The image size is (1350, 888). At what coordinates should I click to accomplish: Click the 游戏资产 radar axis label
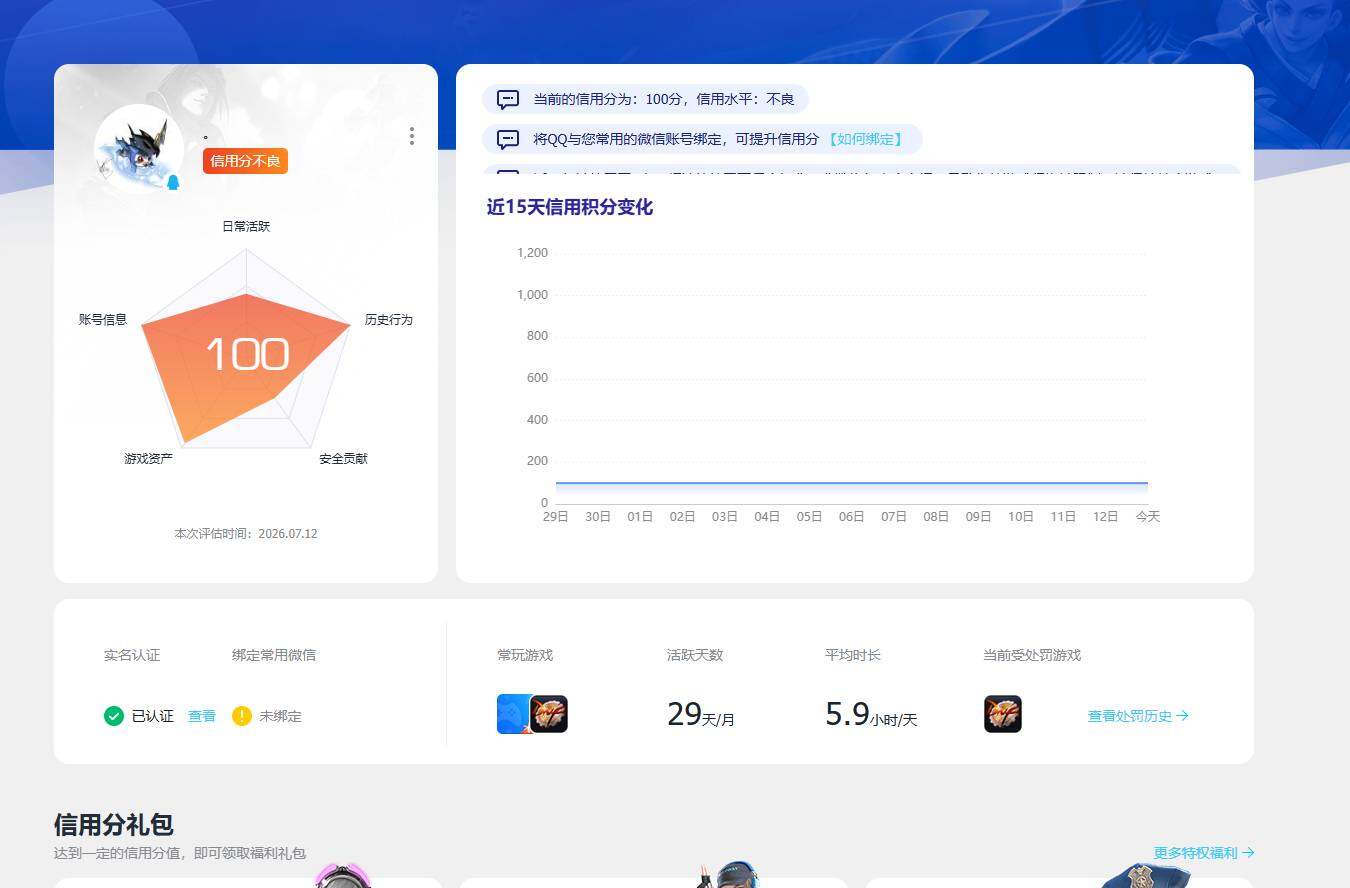point(149,459)
